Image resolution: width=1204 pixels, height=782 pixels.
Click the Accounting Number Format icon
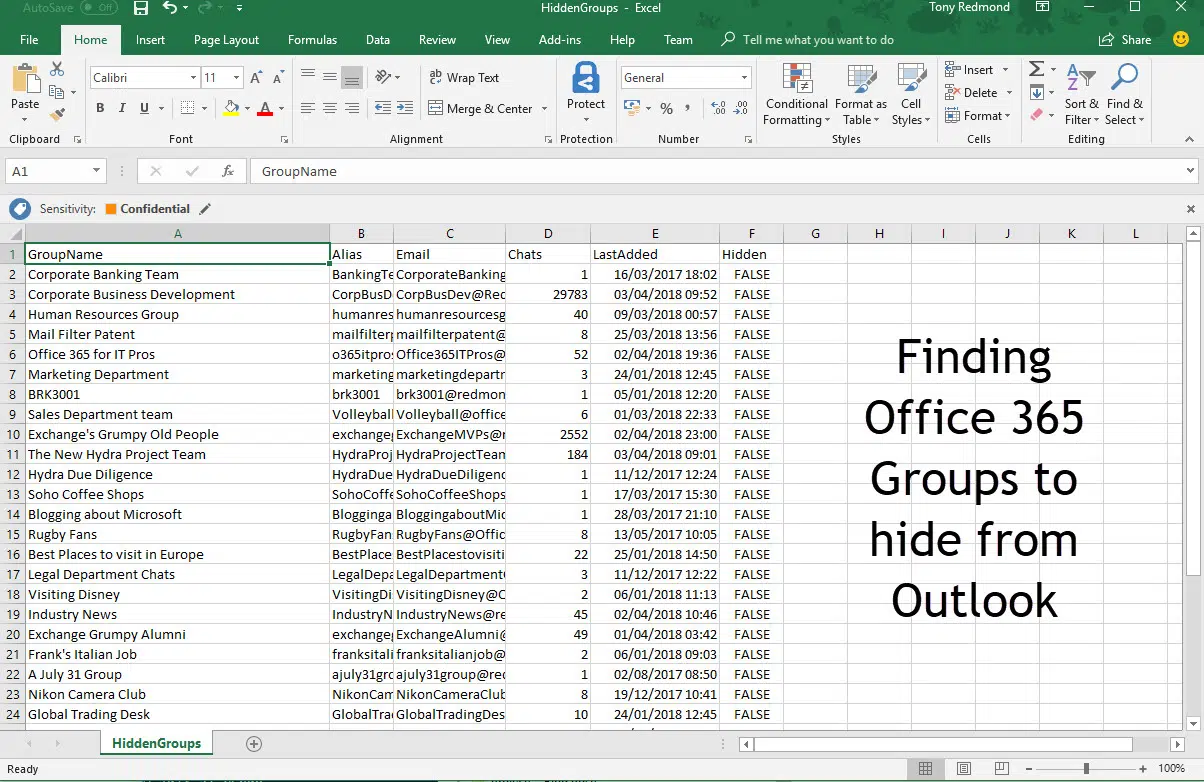(634, 108)
